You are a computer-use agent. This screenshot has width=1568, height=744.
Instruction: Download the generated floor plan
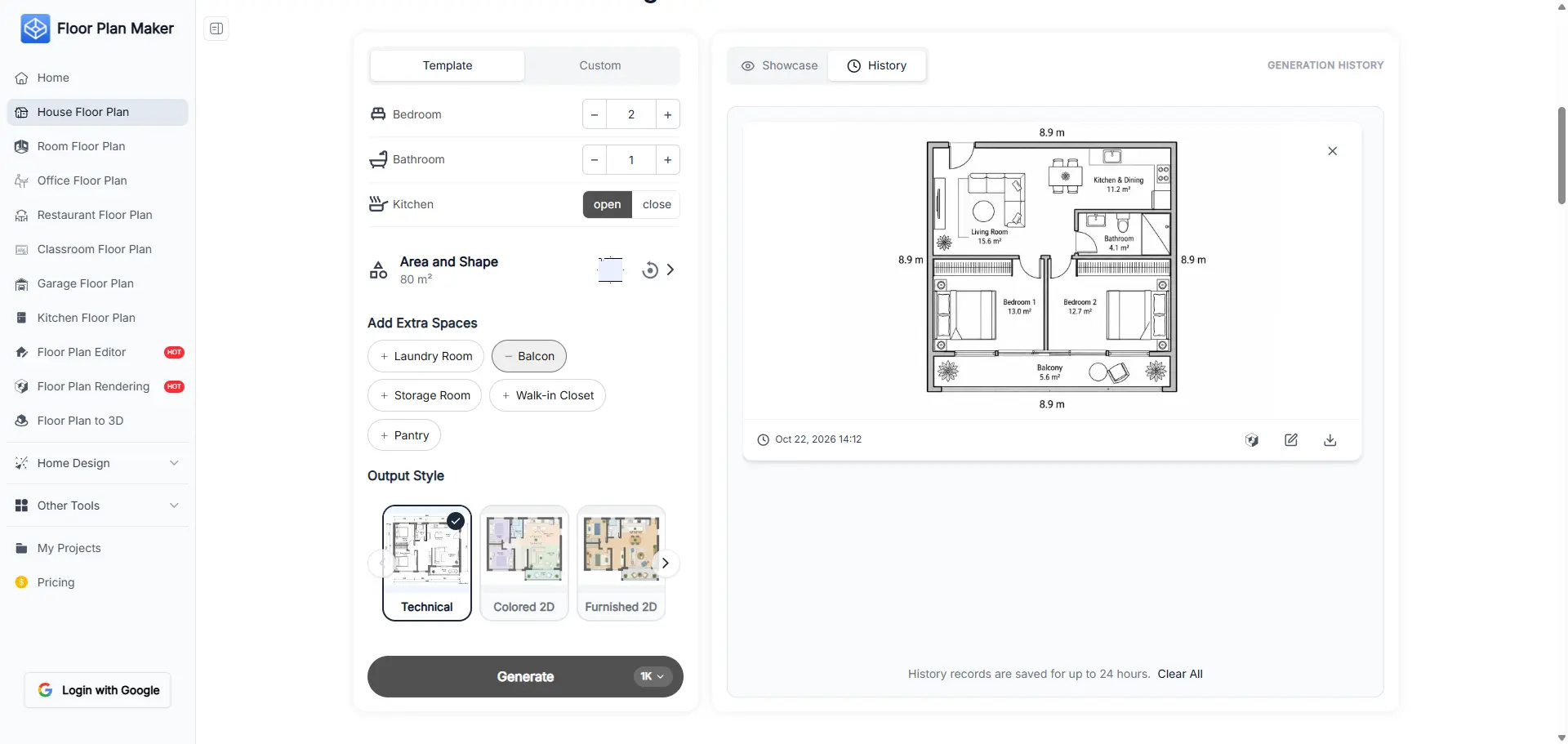pos(1330,440)
